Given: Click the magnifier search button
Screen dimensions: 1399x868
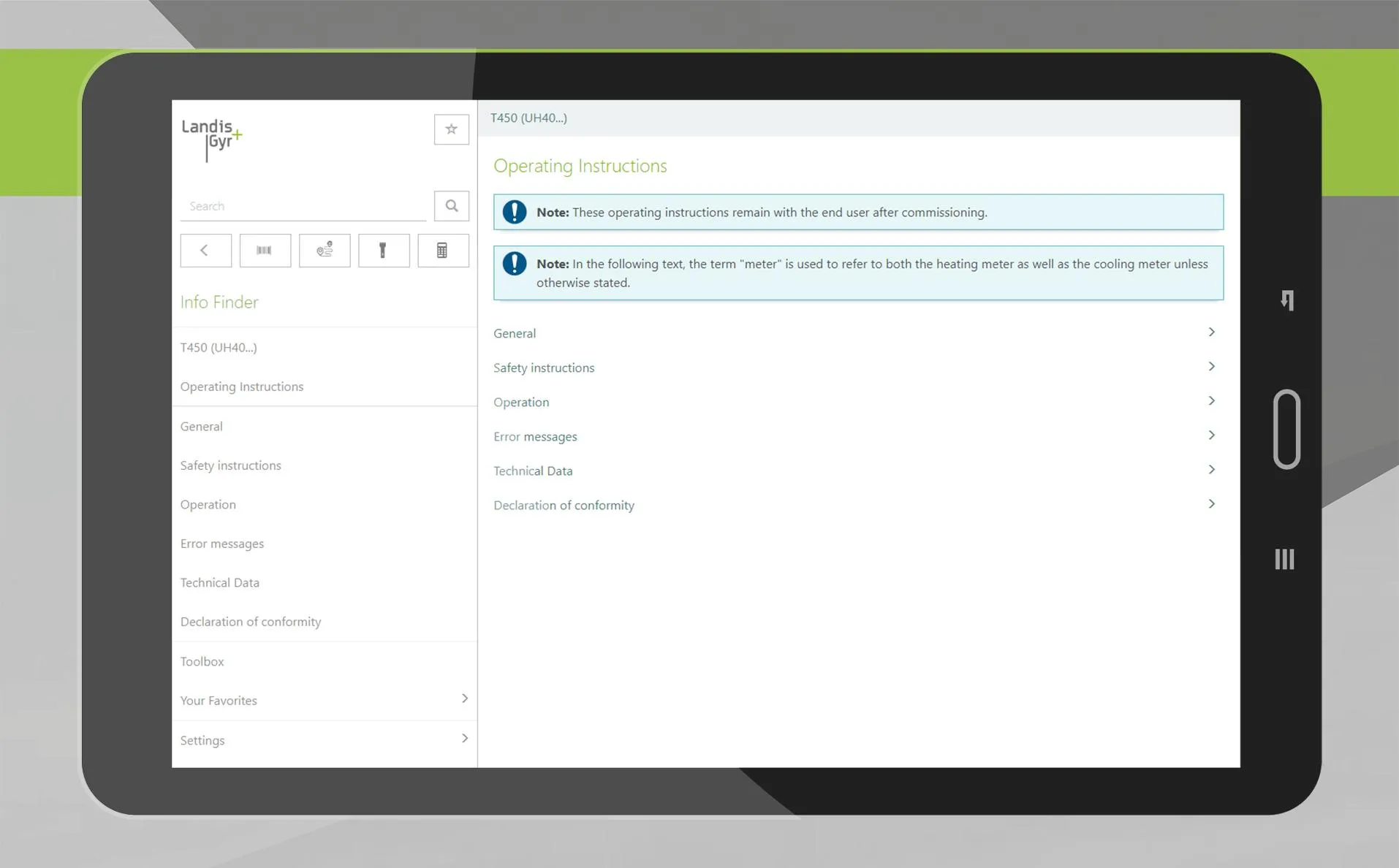Looking at the screenshot, I should coord(451,206).
